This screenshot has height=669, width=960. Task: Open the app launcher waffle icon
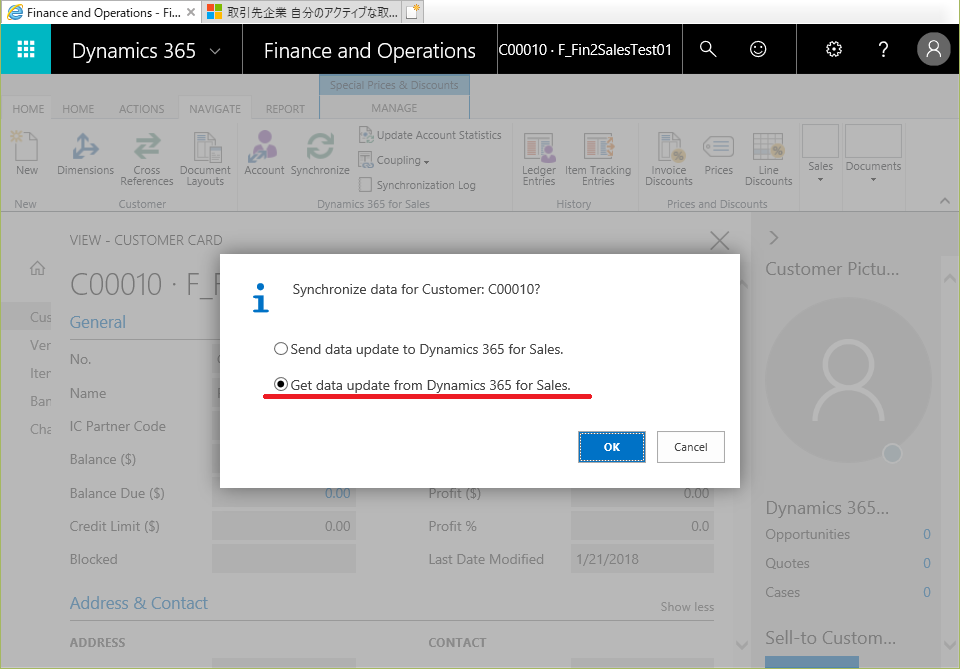click(x=26, y=49)
